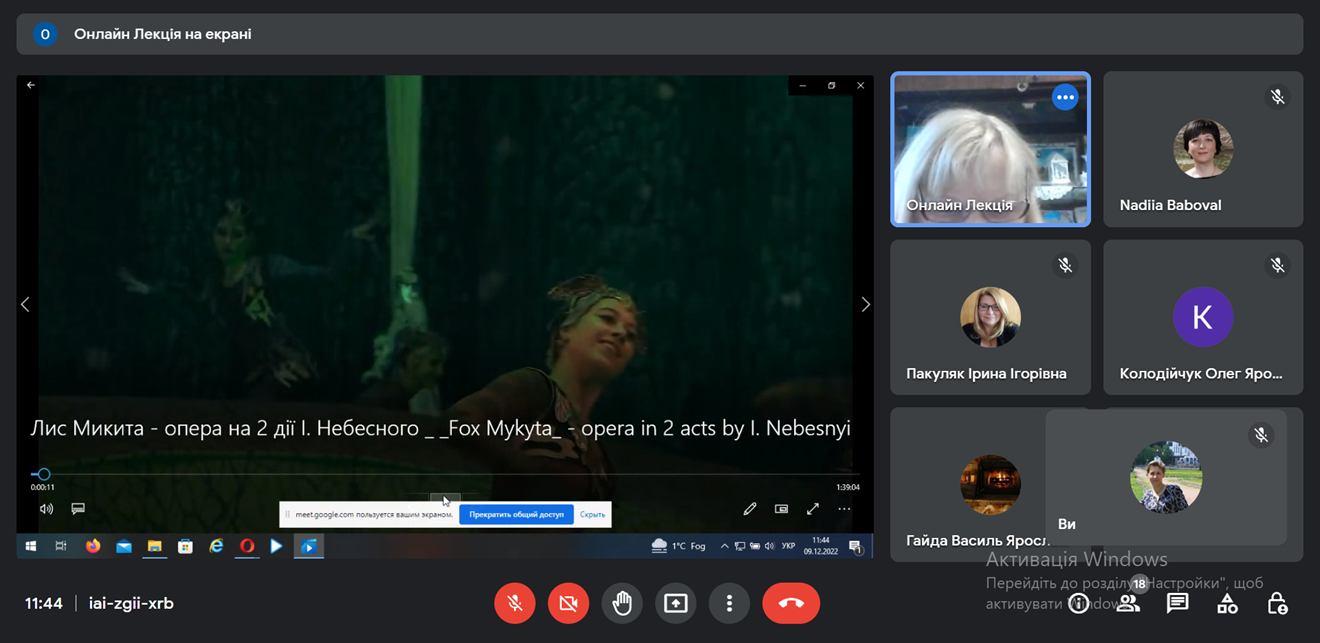1320x643 pixels.
Task: Open Microsoft Store from shared taskbar
Action: pyautogui.click(x=185, y=546)
